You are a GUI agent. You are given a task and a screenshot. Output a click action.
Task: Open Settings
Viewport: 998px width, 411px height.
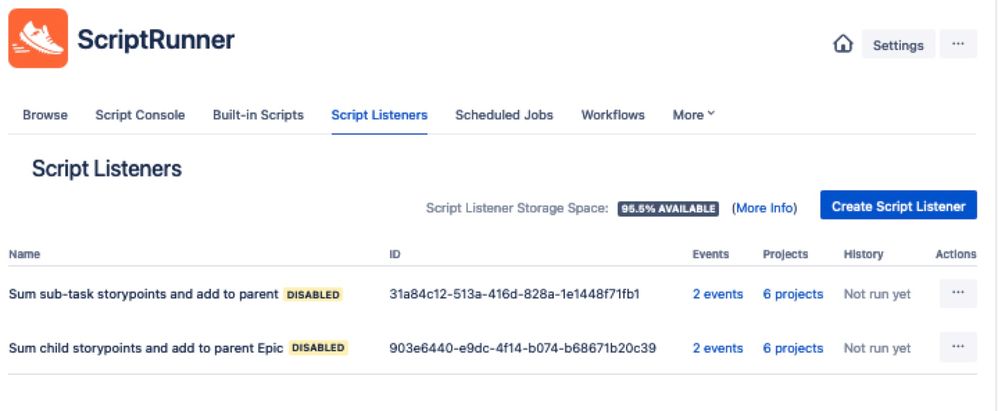[898, 45]
